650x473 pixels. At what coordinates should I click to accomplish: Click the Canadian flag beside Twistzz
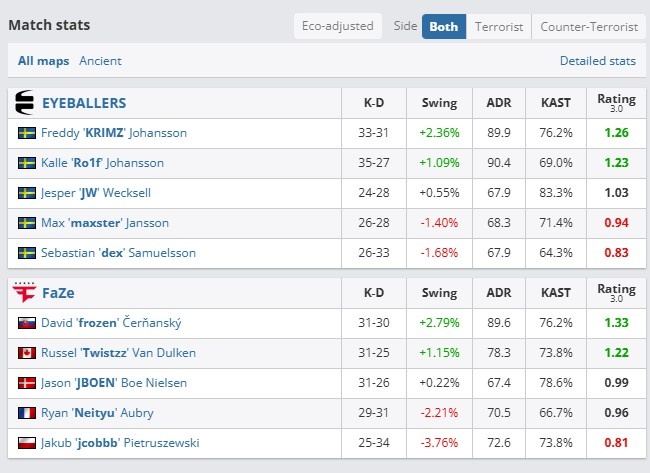27,353
